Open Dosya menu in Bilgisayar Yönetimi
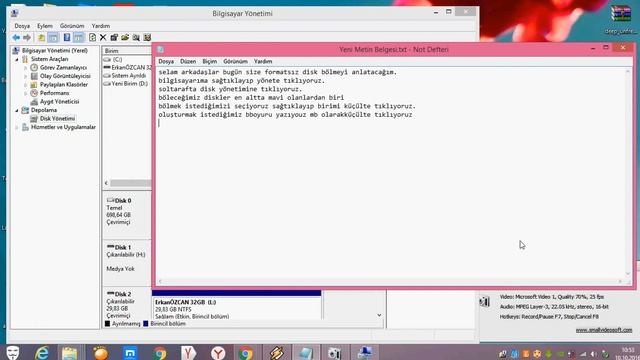 coord(22,26)
